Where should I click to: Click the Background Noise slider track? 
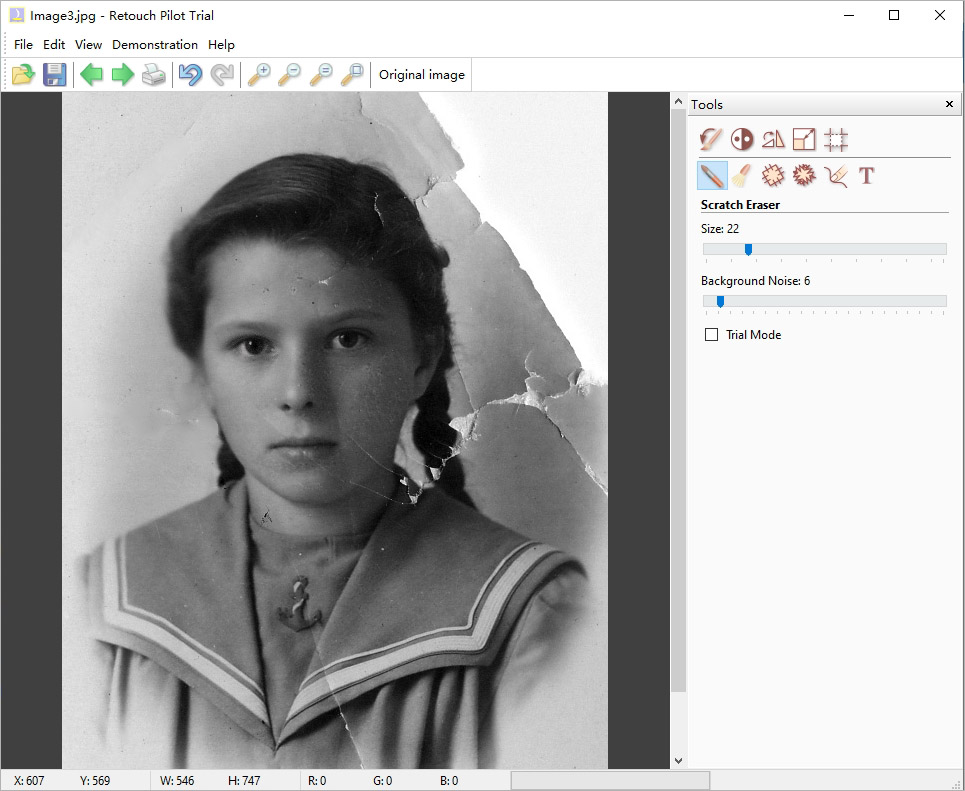coord(850,301)
